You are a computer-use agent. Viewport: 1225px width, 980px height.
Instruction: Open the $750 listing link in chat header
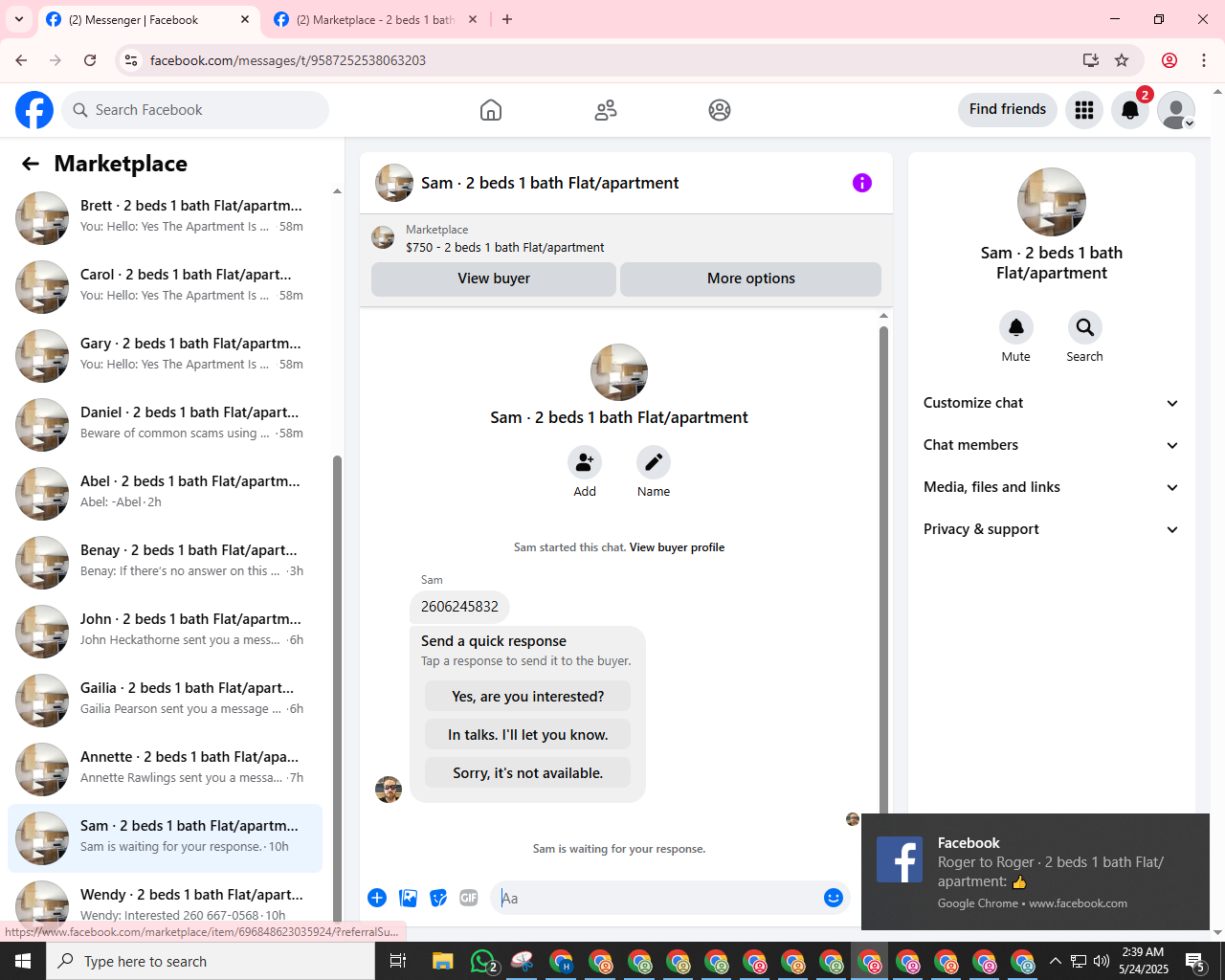click(504, 247)
